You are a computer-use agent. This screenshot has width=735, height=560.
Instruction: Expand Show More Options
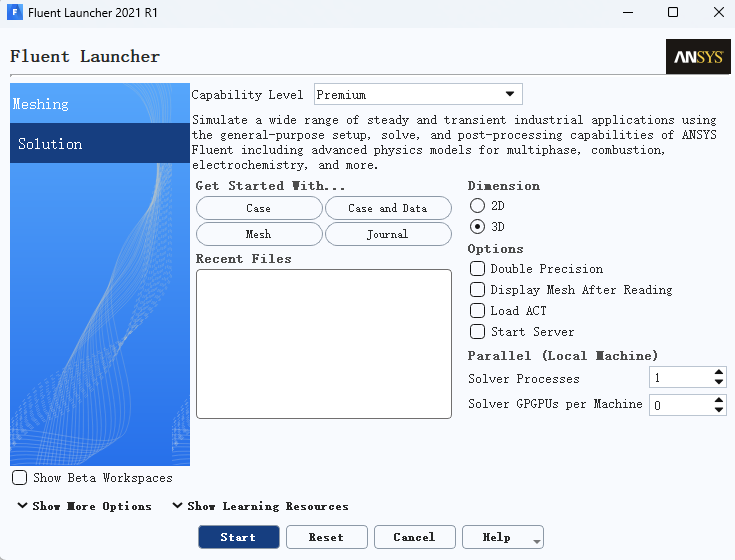pyautogui.click(x=85, y=506)
